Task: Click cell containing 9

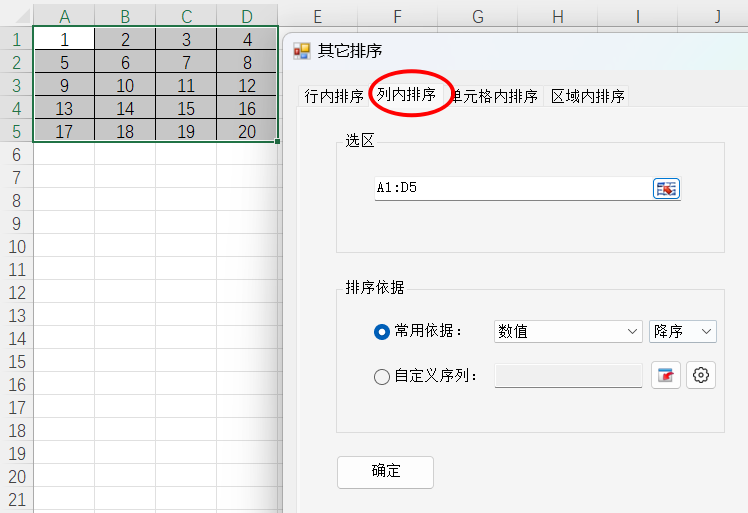Action: (x=64, y=85)
